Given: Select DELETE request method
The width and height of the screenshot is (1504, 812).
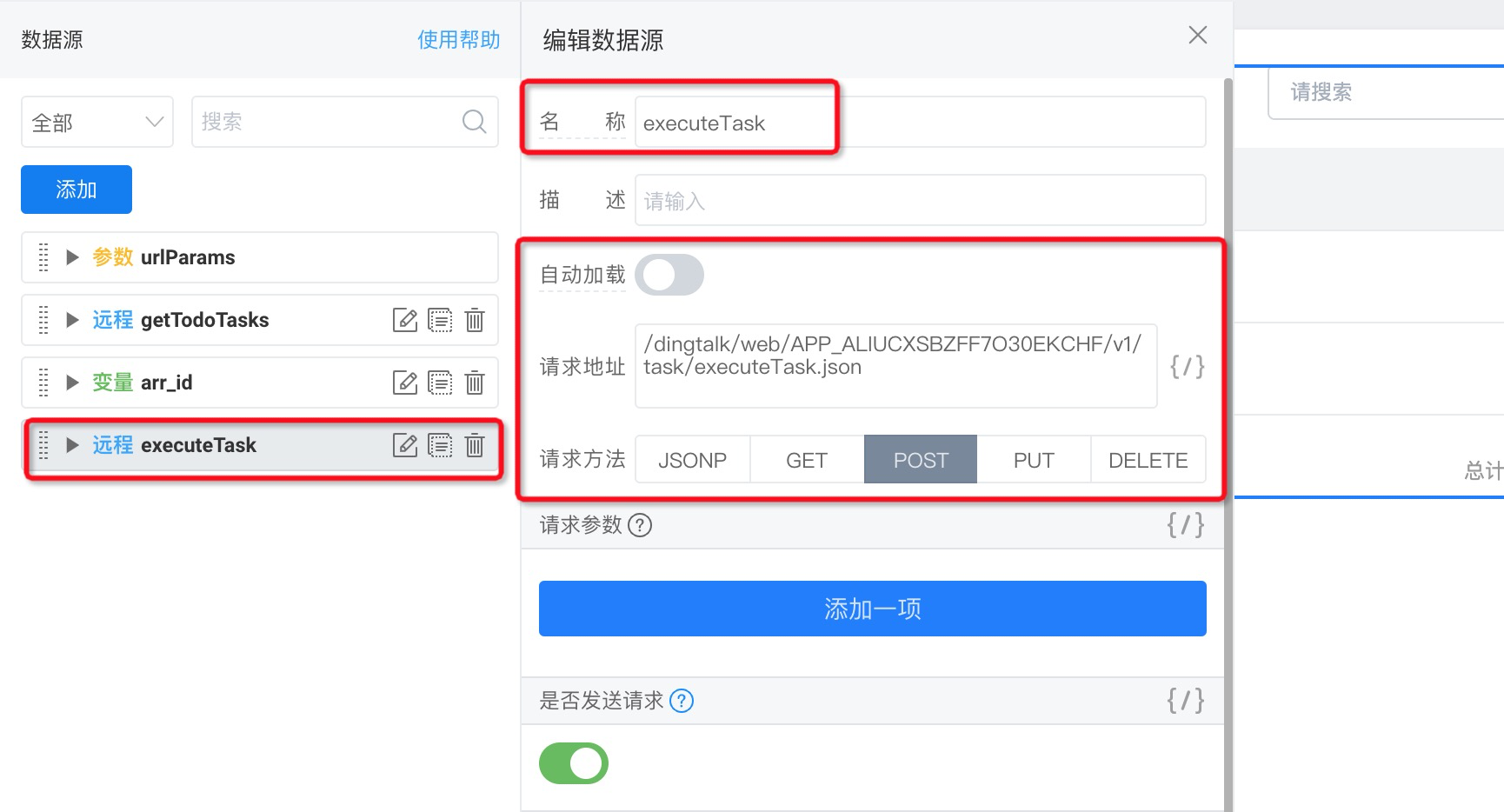Looking at the screenshot, I should 1148,460.
